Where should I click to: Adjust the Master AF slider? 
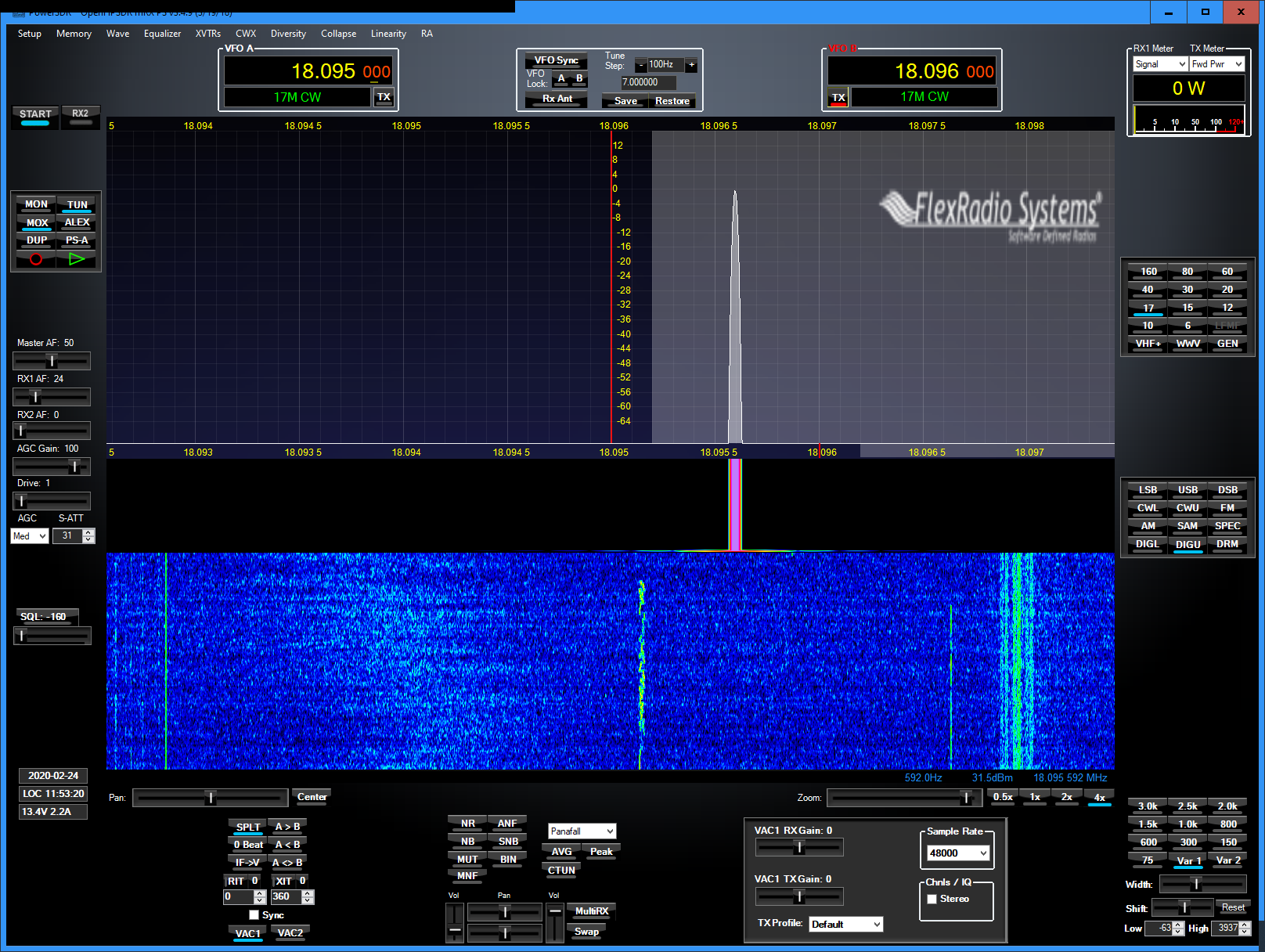pyautogui.click(x=52, y=361)
